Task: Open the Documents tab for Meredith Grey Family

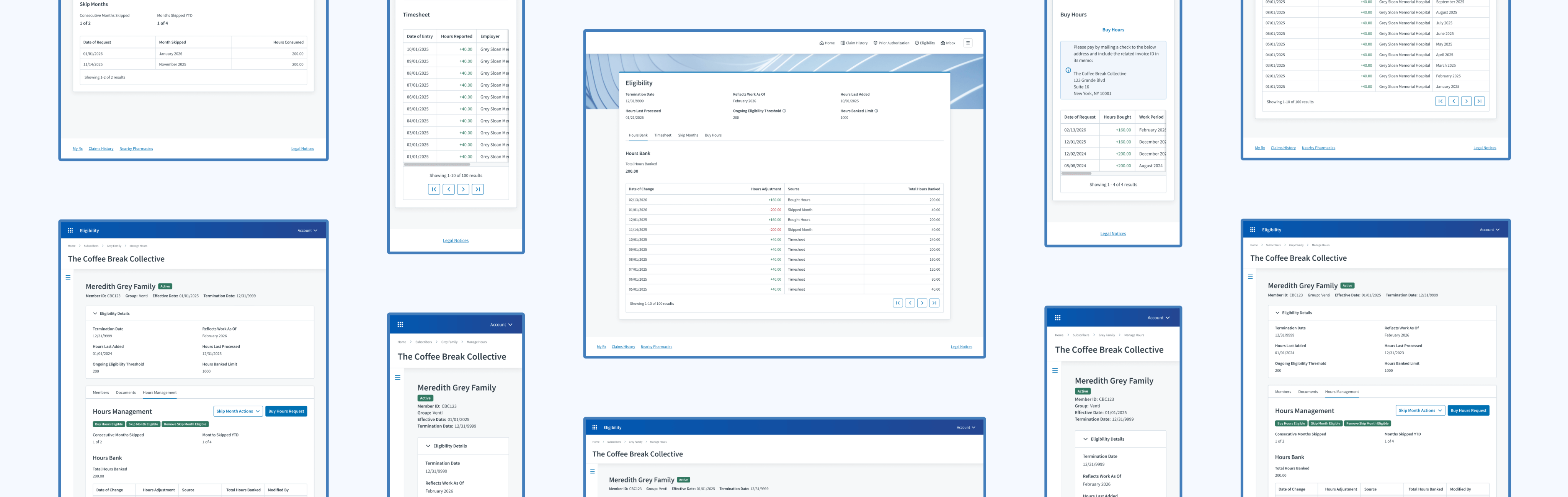Action: (126, 392)
